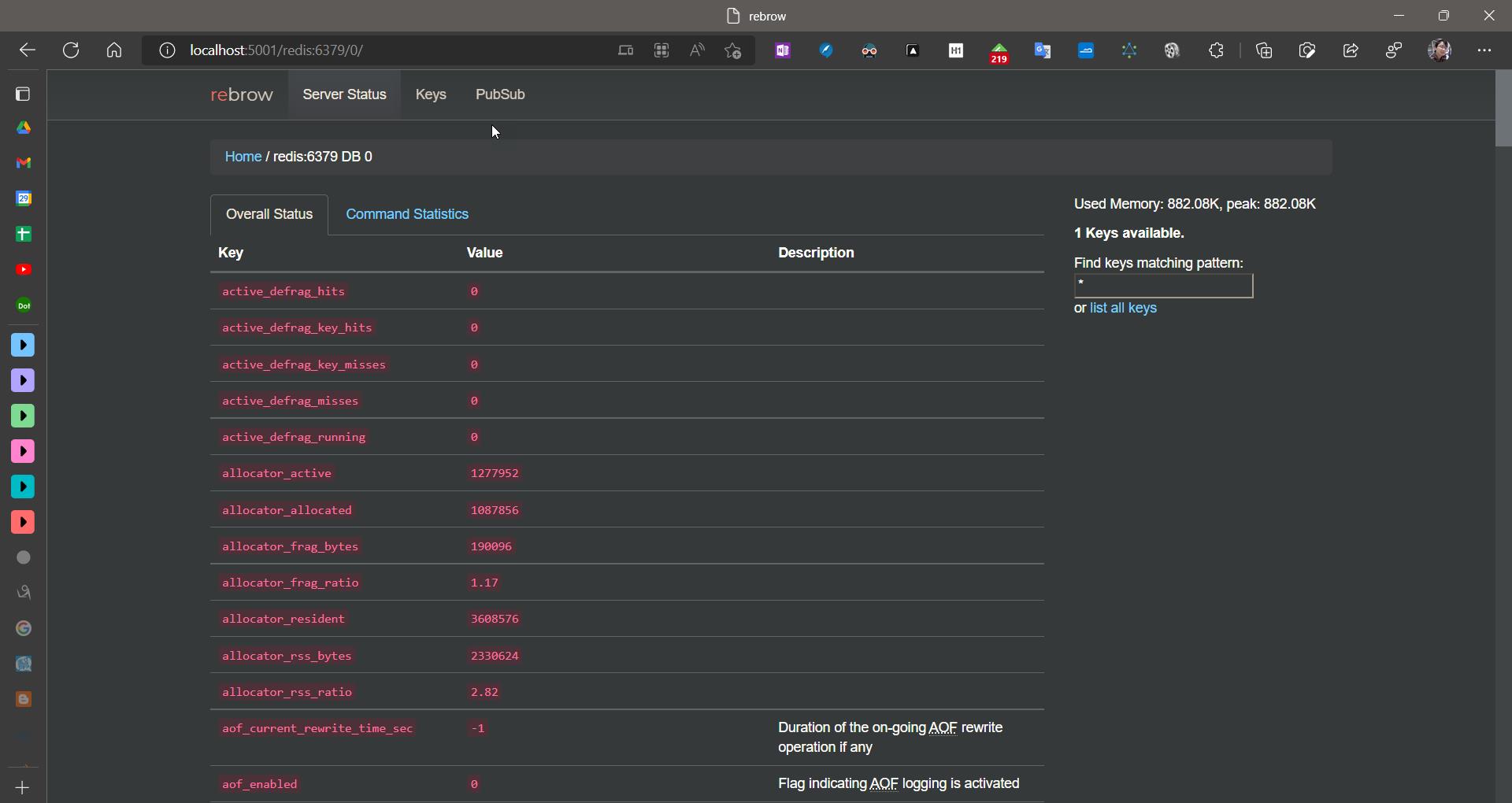Open the Google Drive sidebar tab

click(24, 128)
